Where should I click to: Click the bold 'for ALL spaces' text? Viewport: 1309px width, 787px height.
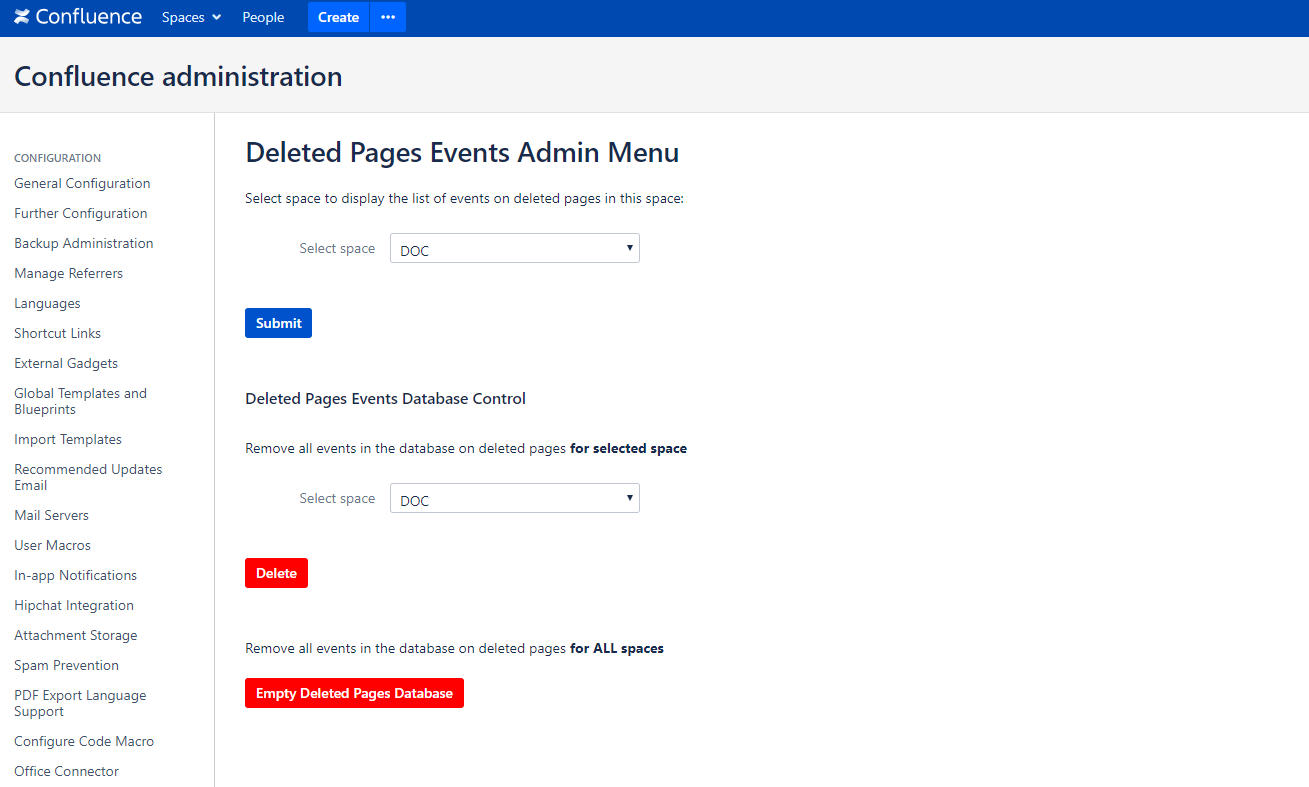click(x=617, y=648)
